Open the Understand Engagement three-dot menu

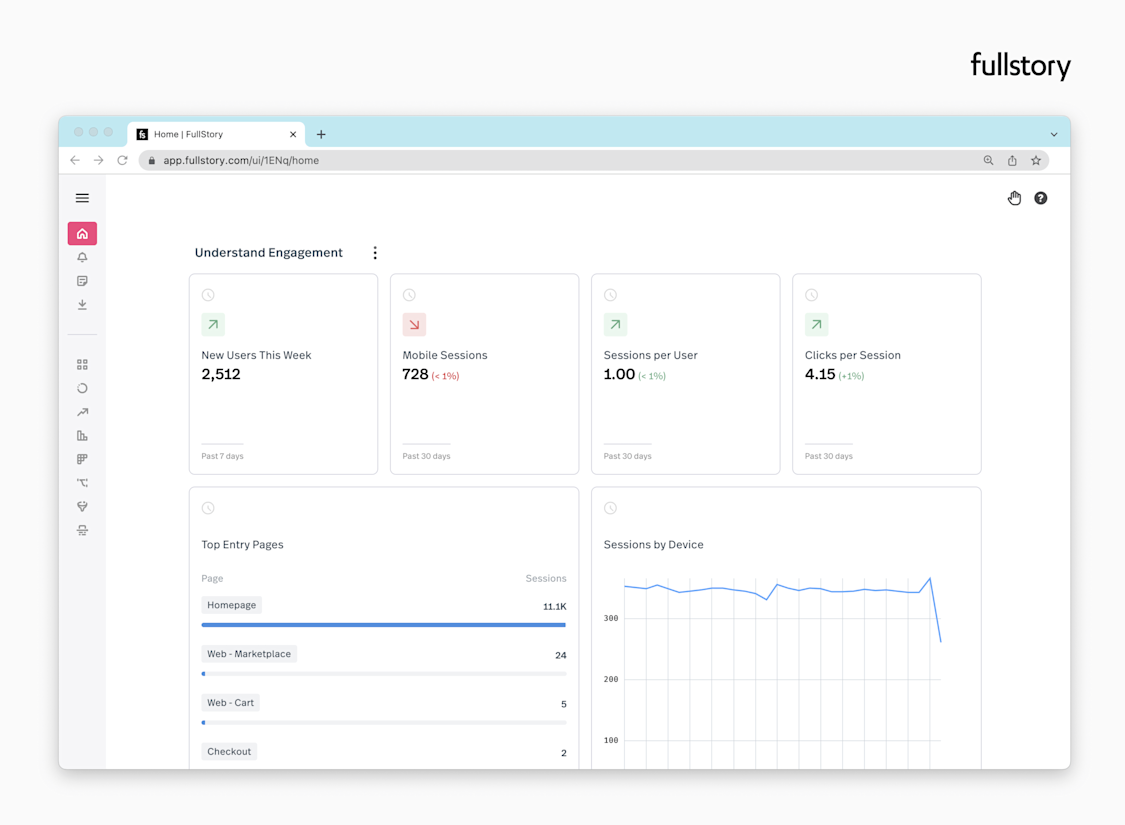click(x=375, y=252)
